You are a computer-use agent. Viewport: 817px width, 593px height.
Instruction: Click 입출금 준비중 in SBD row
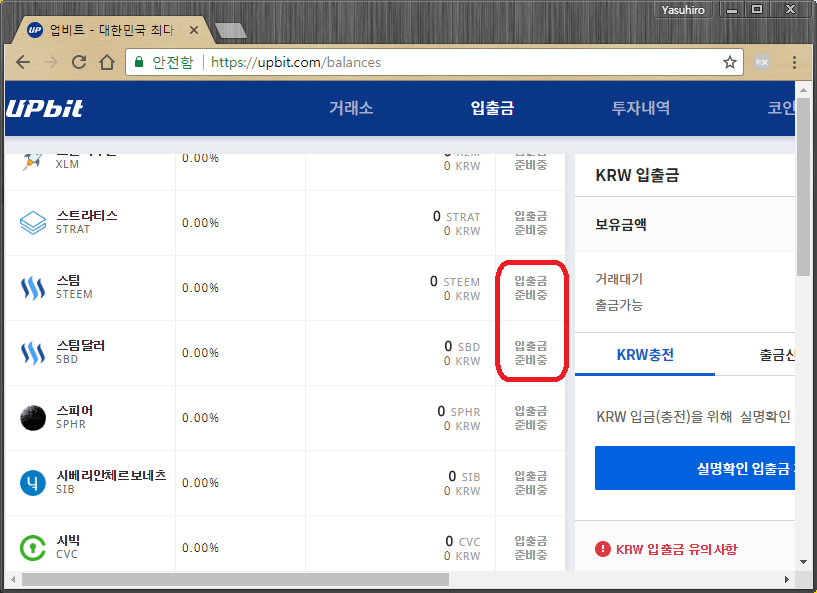tap(531, 353)
